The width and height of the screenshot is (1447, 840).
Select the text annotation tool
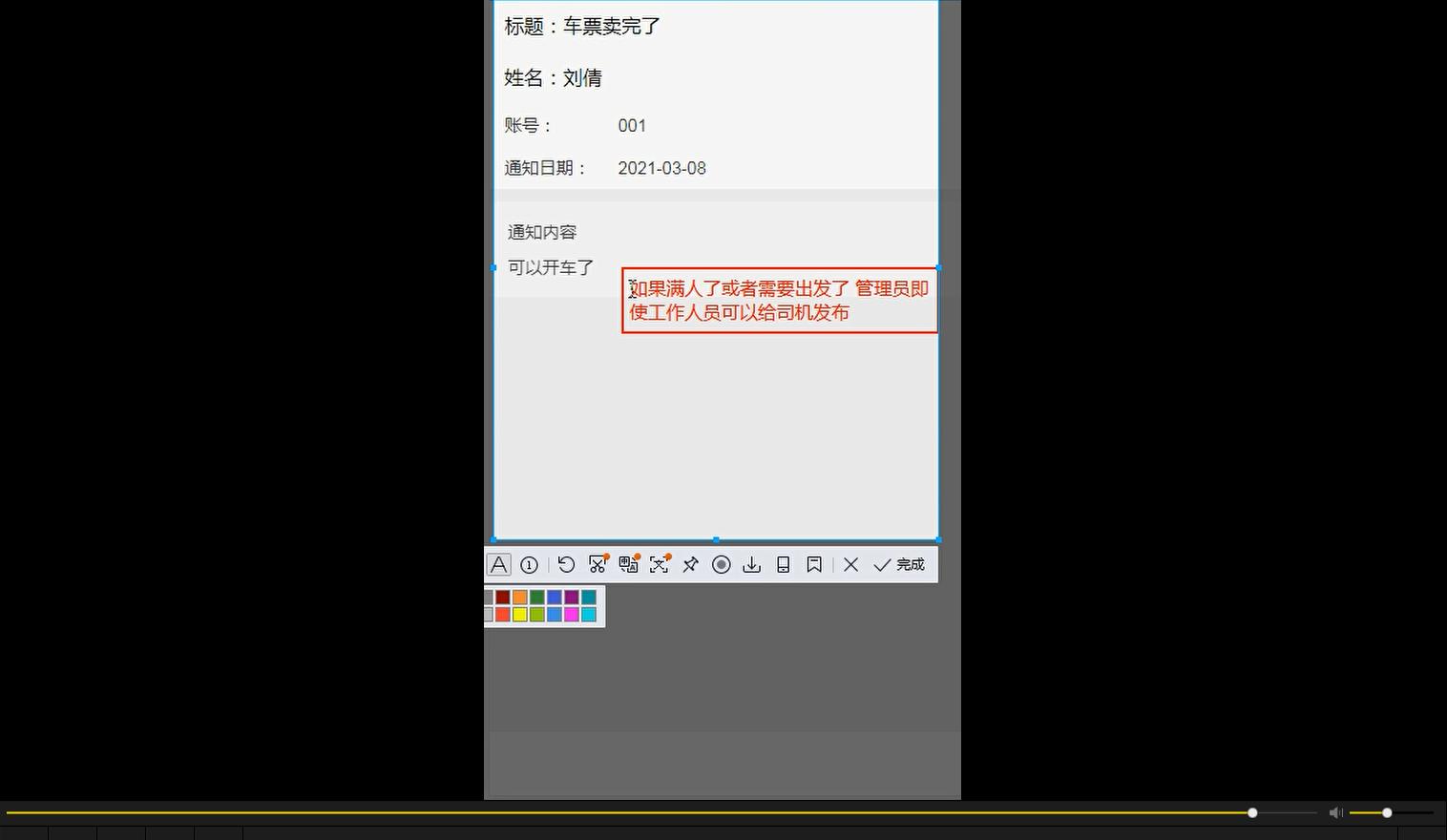pyautogui.click(x=498, y=564)
